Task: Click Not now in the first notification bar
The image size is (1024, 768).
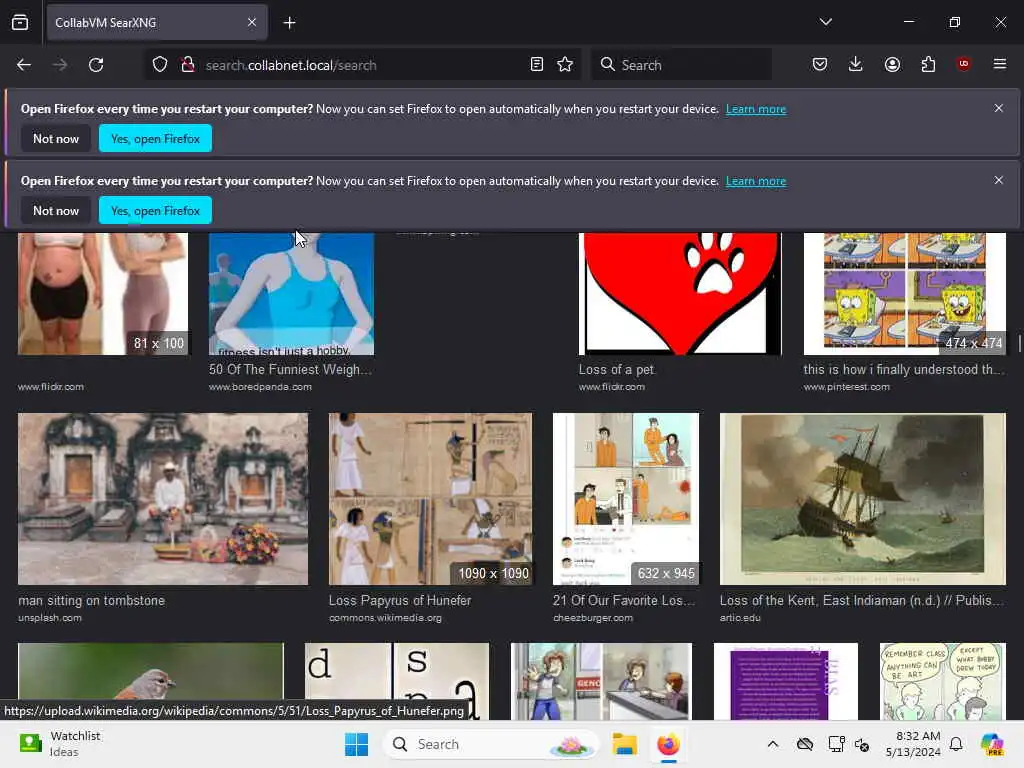Action: pos(56,138)
